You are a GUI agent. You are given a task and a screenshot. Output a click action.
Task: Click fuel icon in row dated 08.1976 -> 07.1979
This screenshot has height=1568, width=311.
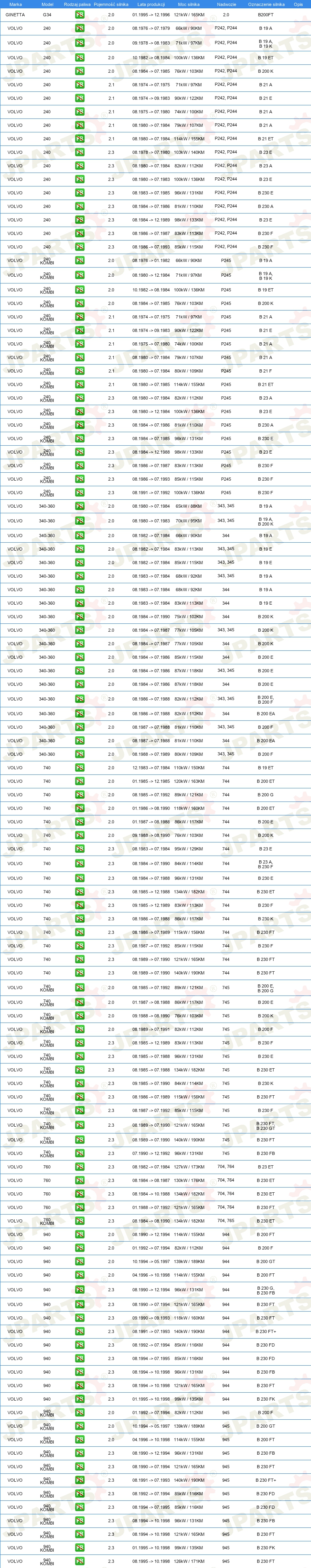pos(80,28)
